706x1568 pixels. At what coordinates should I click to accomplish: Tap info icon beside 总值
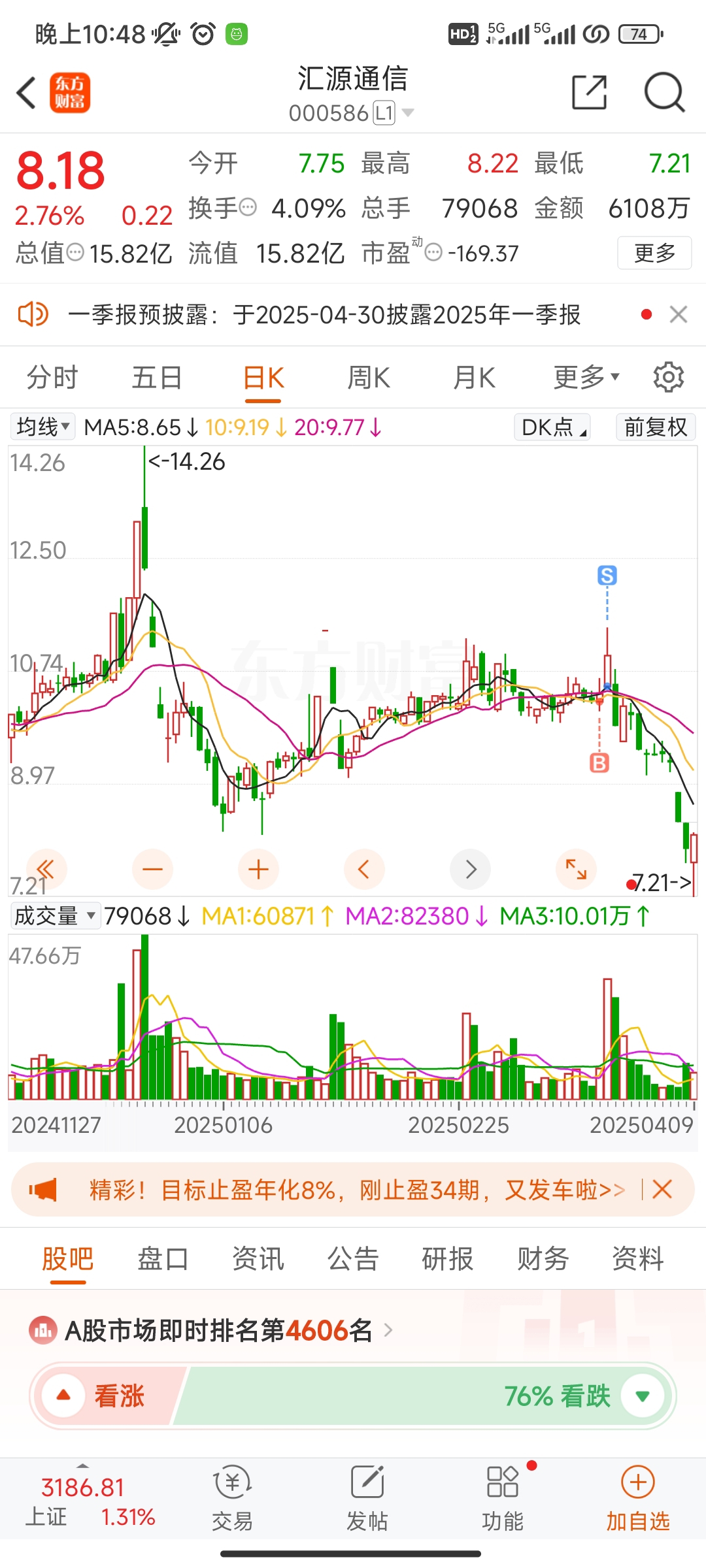(76, 252)
